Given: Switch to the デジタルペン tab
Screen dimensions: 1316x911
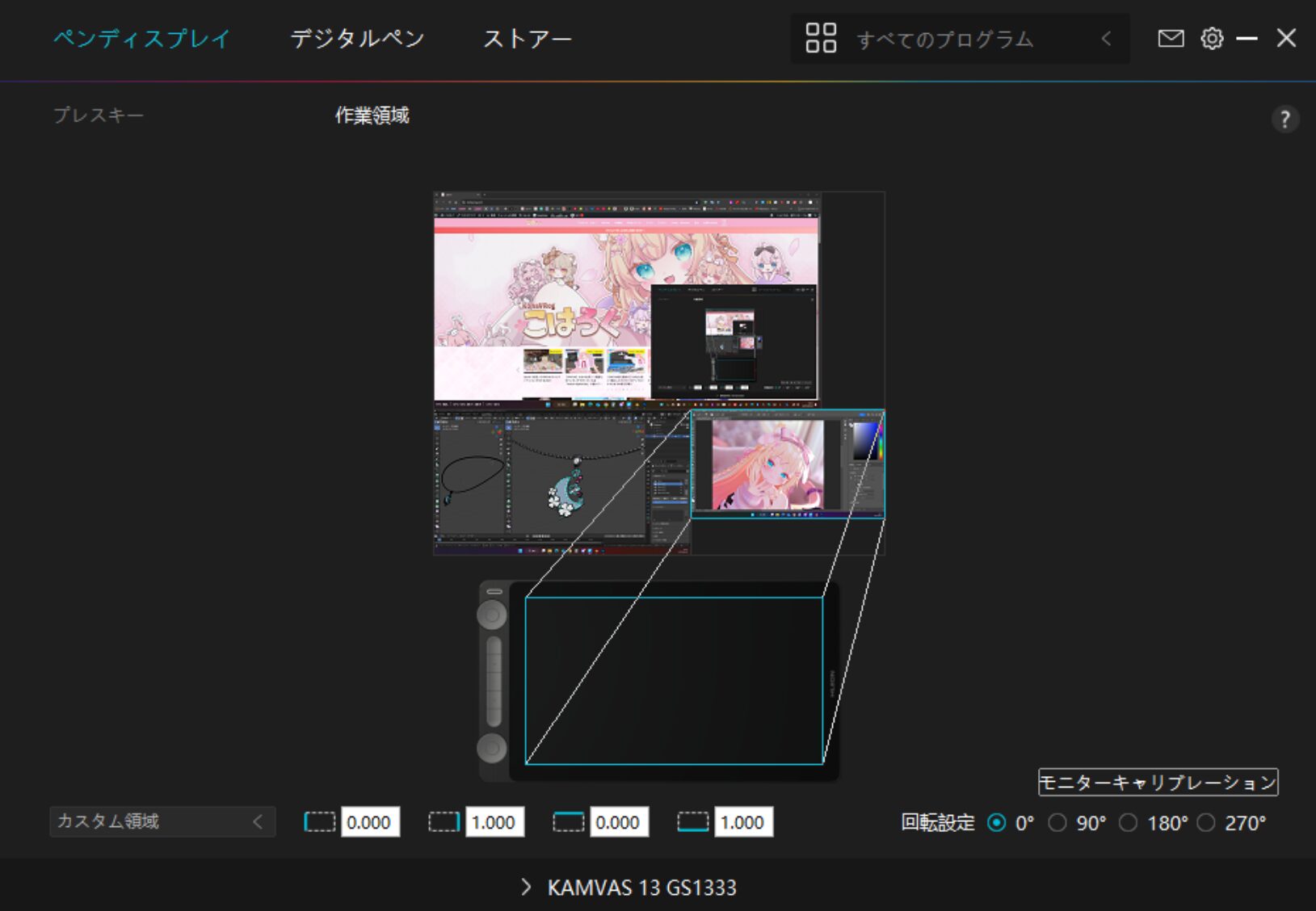Looking at the screenshot, I should [x=357, y=39].
